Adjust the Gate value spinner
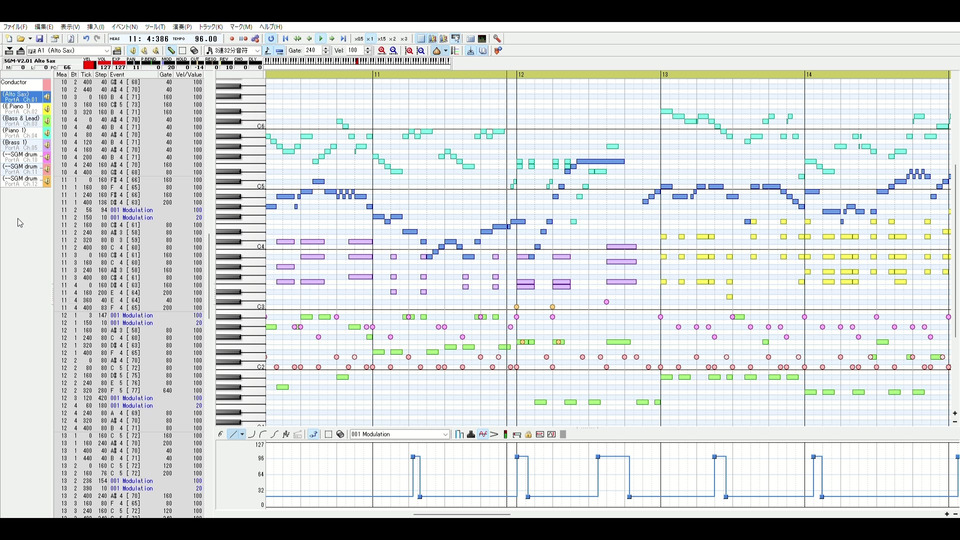This screenshot has width=960, height=540. pos(326,51)
